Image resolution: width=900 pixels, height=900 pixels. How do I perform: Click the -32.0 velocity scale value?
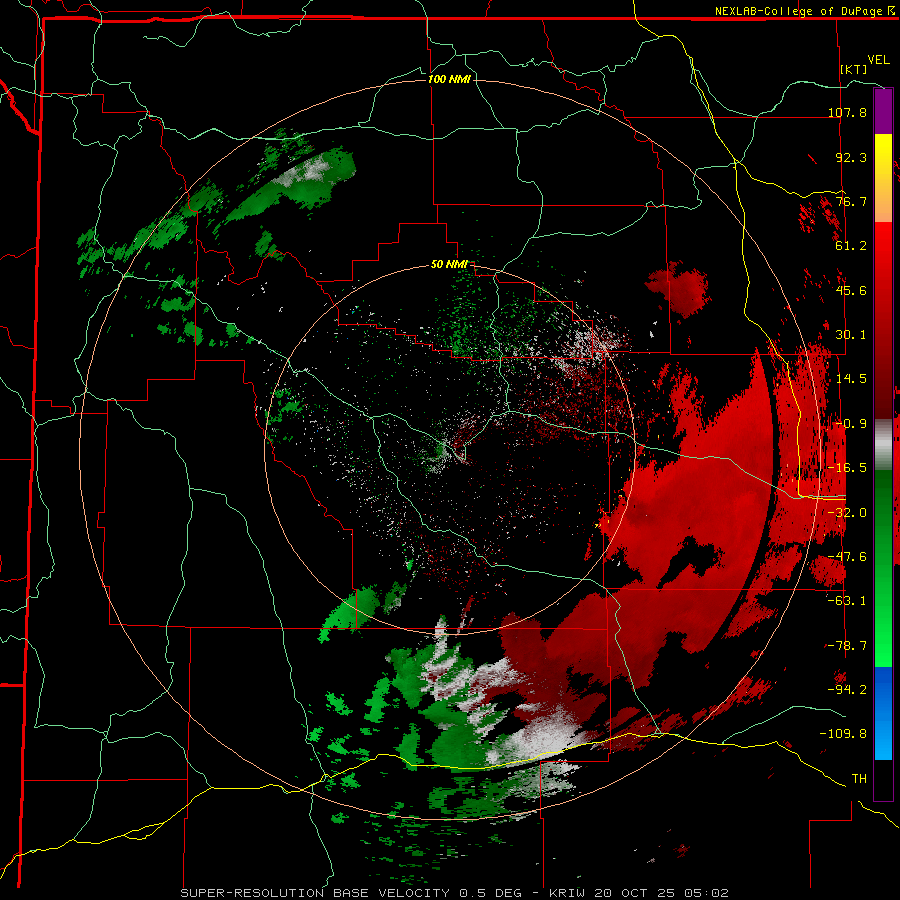(x=848, y=513)
